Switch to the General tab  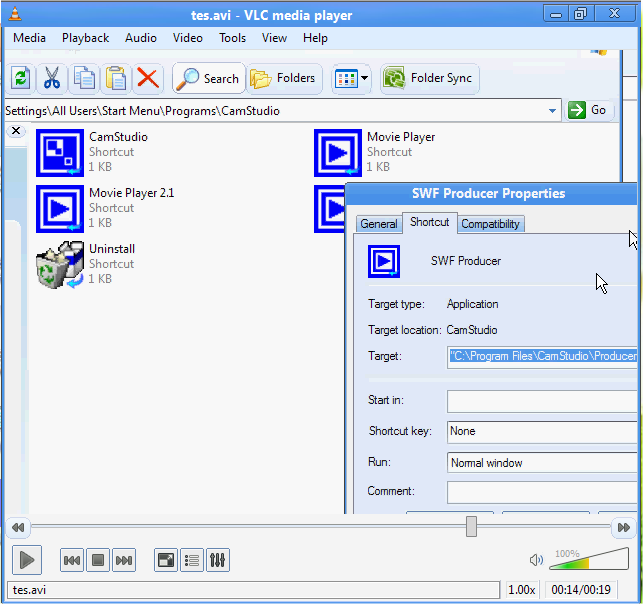(379, 224)
